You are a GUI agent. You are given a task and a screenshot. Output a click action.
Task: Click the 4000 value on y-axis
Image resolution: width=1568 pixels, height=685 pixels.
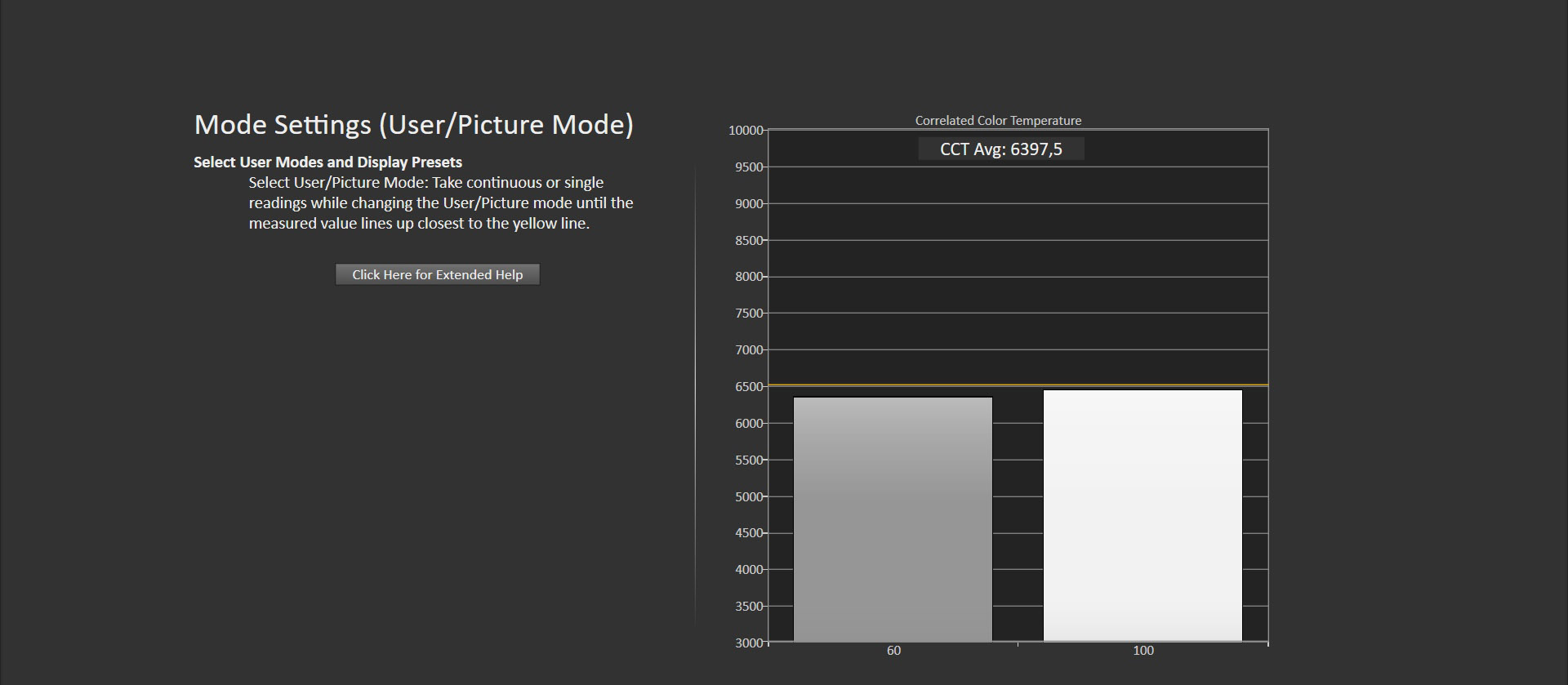click(749, 570)
